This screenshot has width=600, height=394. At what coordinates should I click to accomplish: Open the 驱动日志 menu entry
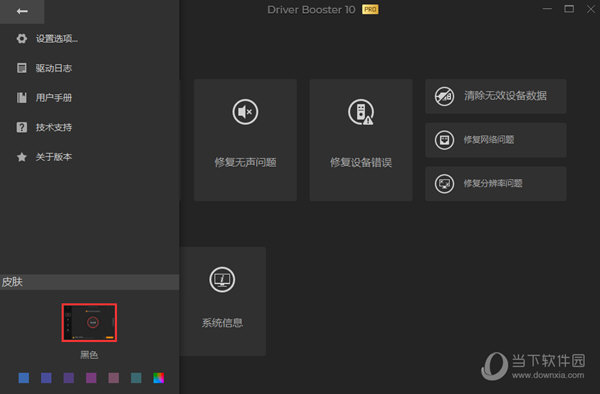click(x=54, y=68)
